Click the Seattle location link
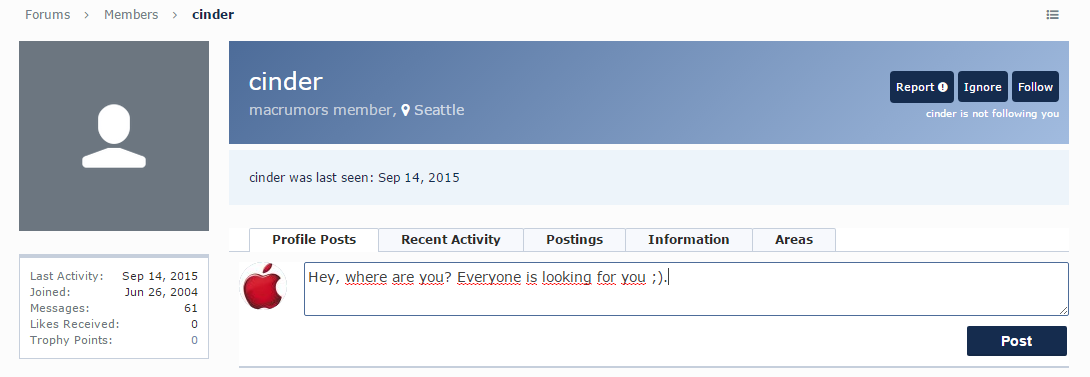 [x=439, y=110]
